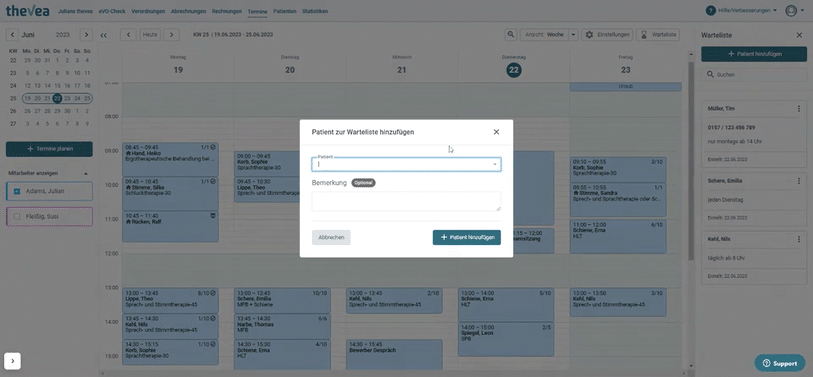
Task: Open the Abrechnungen menu
Action: pos(188,11)
